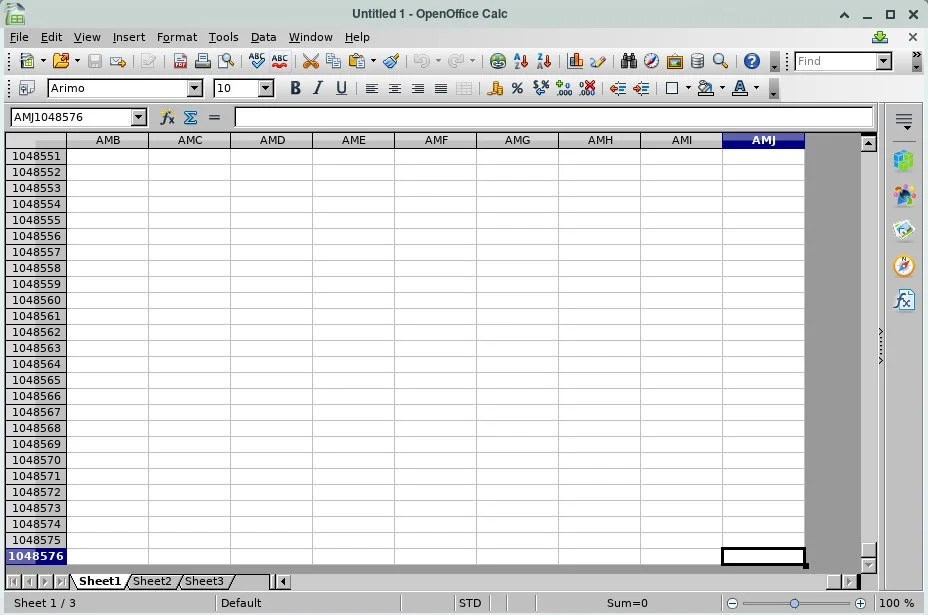
Task: Switch to Sheet2 tab
Action: click(x=152, y=581)
